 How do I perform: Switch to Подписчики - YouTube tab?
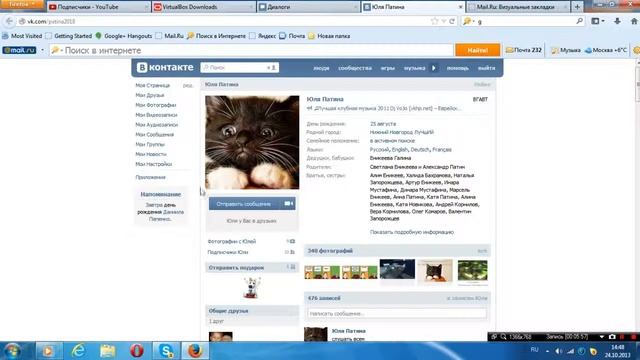point(98,7)
